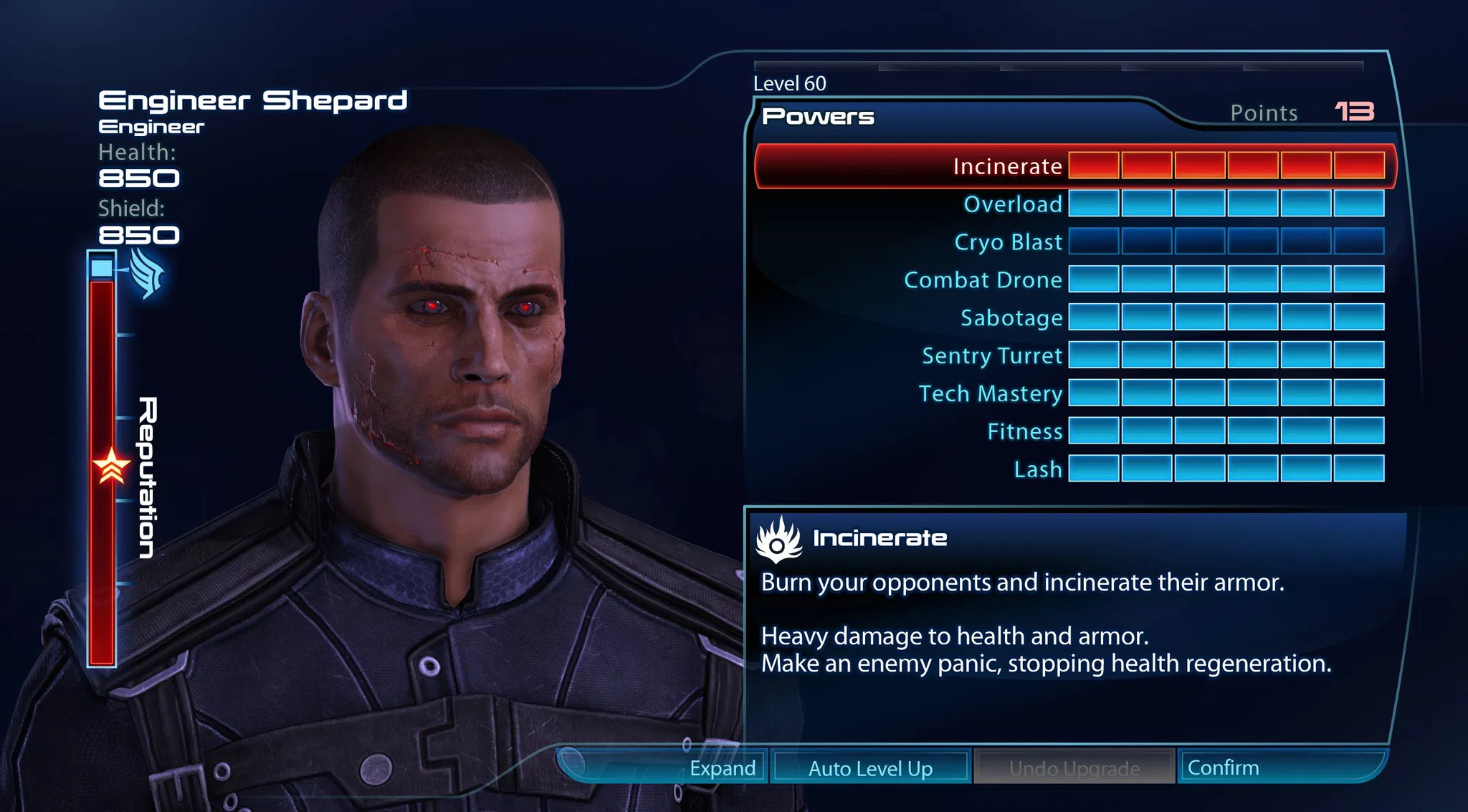Click the highlighted Incinerate power row
Image resolution: width=1468 pixels, height=812 pixels.
pos(1075,166)
